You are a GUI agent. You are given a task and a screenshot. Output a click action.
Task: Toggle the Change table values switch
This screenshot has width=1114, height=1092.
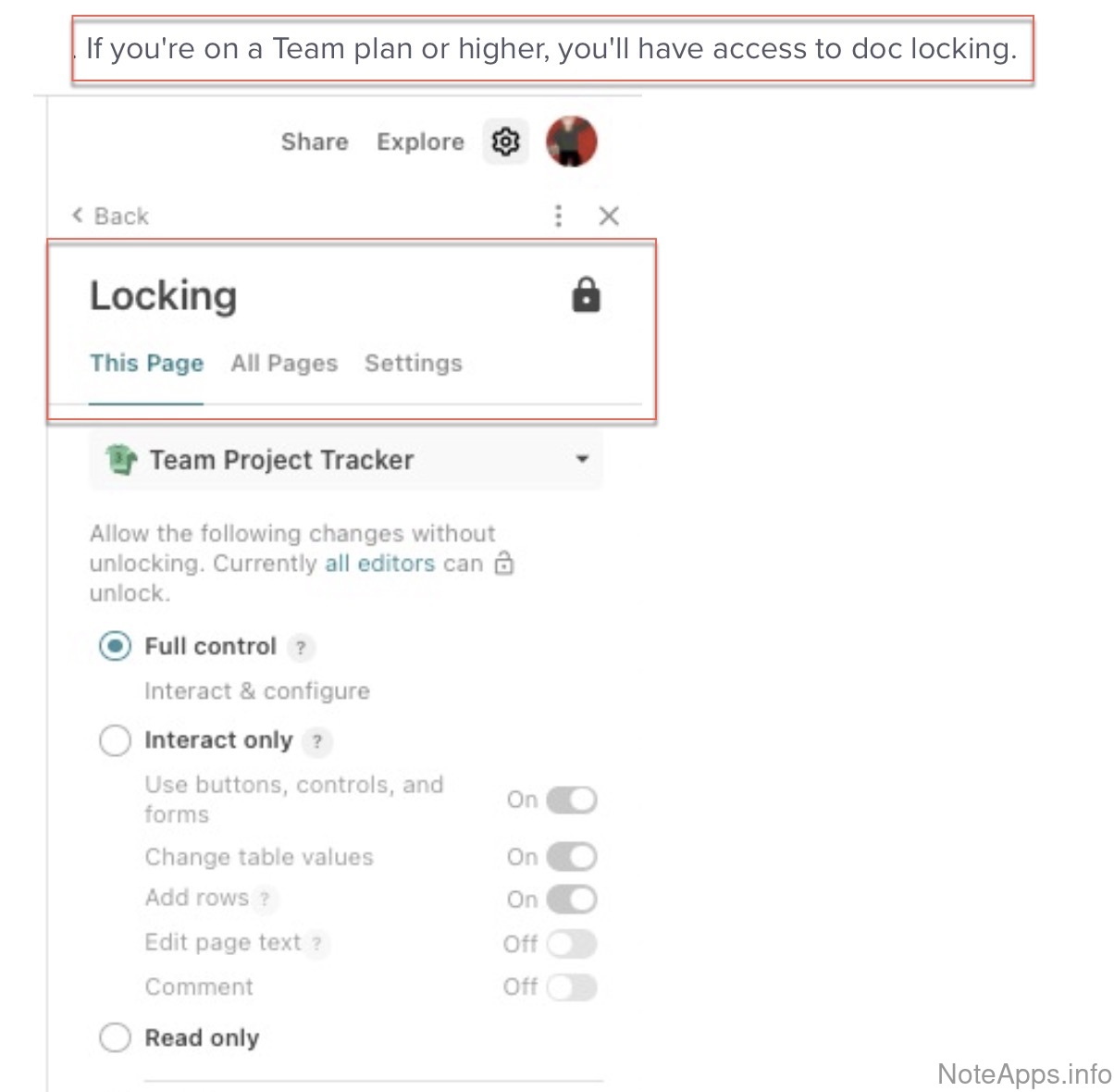(571, 857)
